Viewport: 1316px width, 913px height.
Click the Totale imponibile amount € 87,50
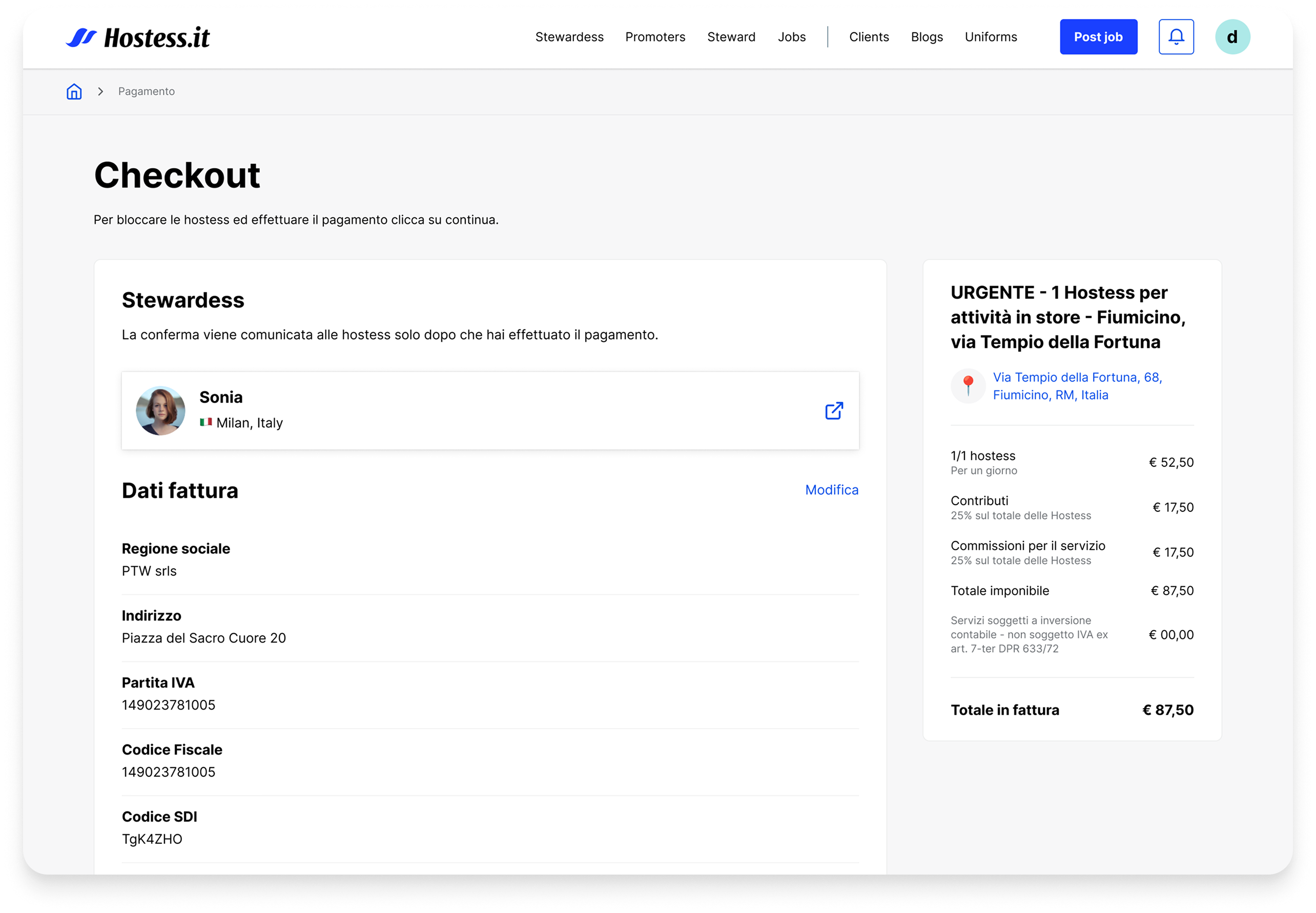(1172, 590)
